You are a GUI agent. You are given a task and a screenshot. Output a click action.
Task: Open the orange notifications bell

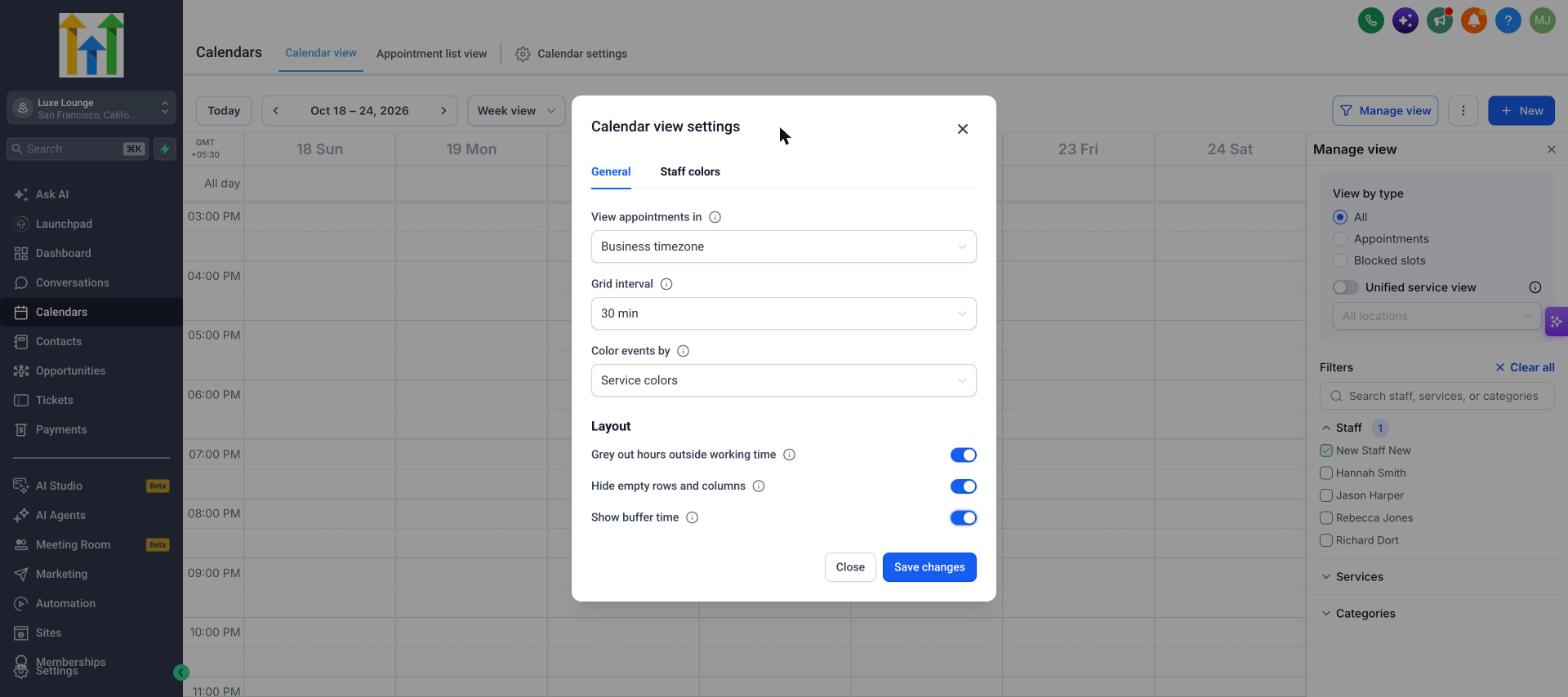coord(1474,20)
